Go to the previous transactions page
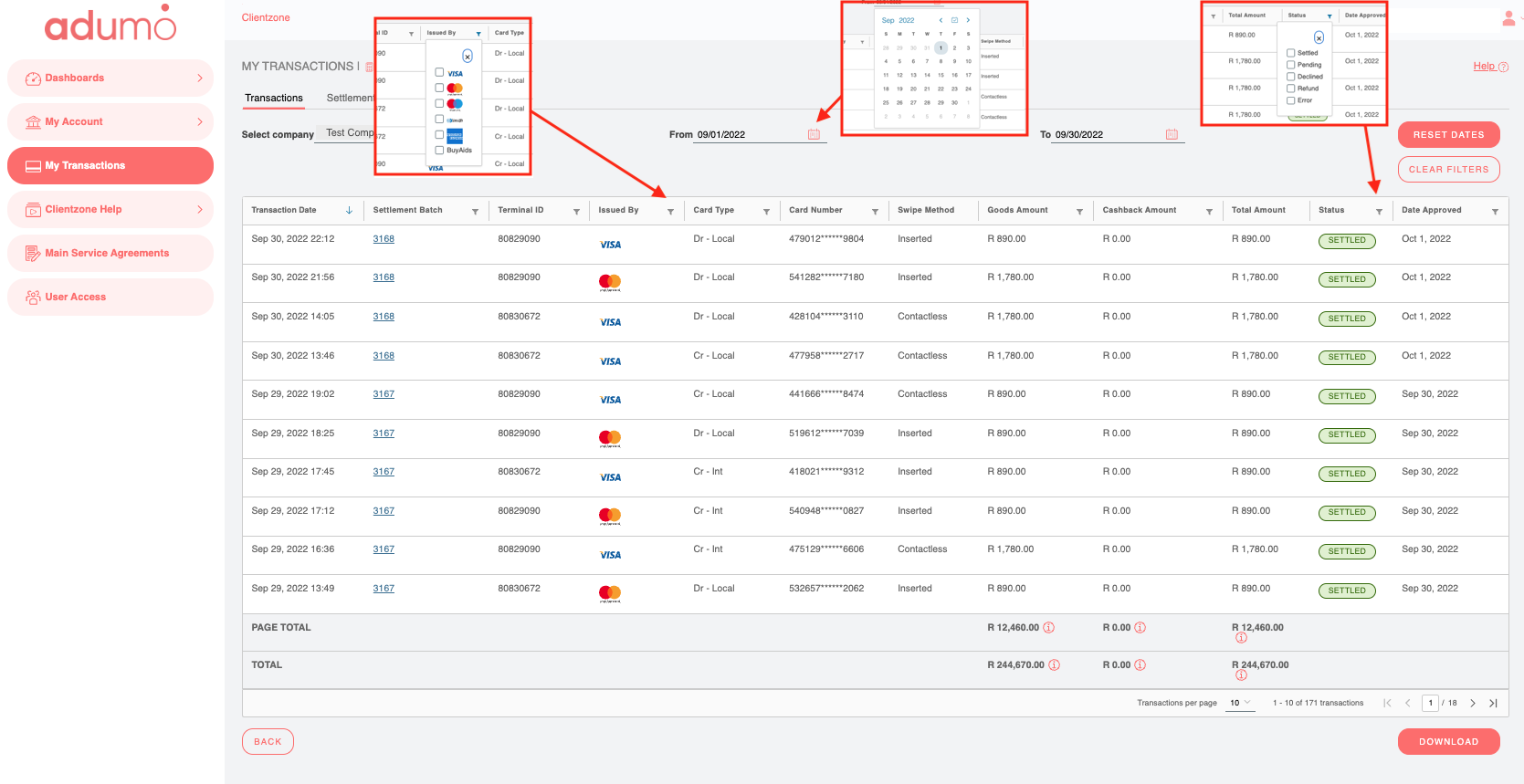1524x784 pixels. [x=1407, y=703]
